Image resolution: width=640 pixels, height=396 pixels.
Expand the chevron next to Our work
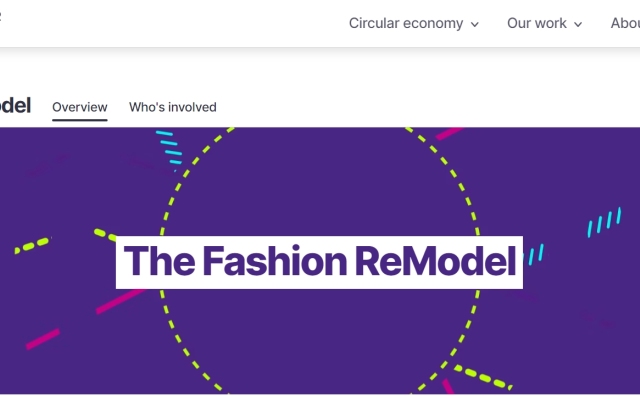pos(578,24)
